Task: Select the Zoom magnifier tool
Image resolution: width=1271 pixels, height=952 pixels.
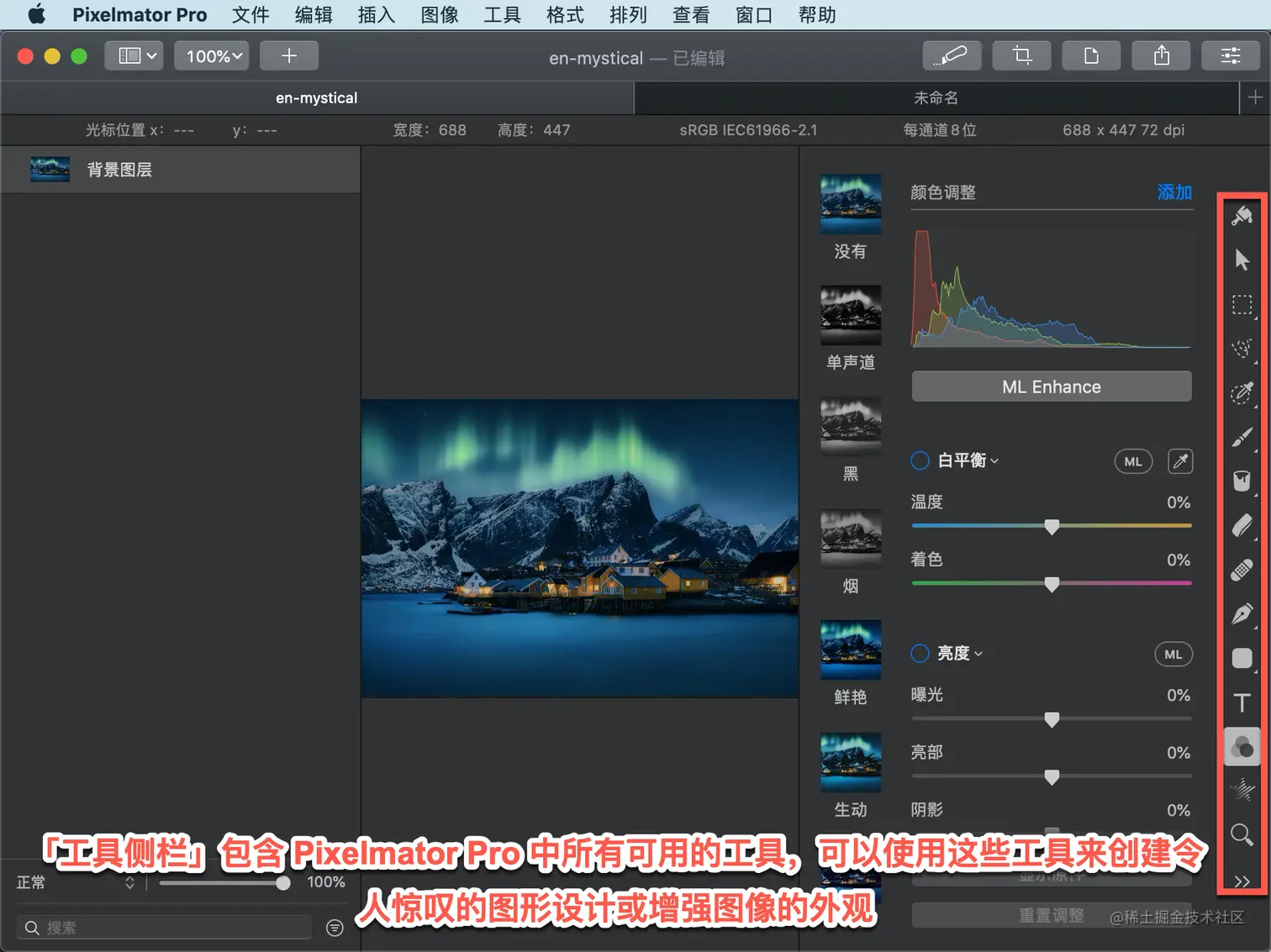Action: (x=1242, y=834)
